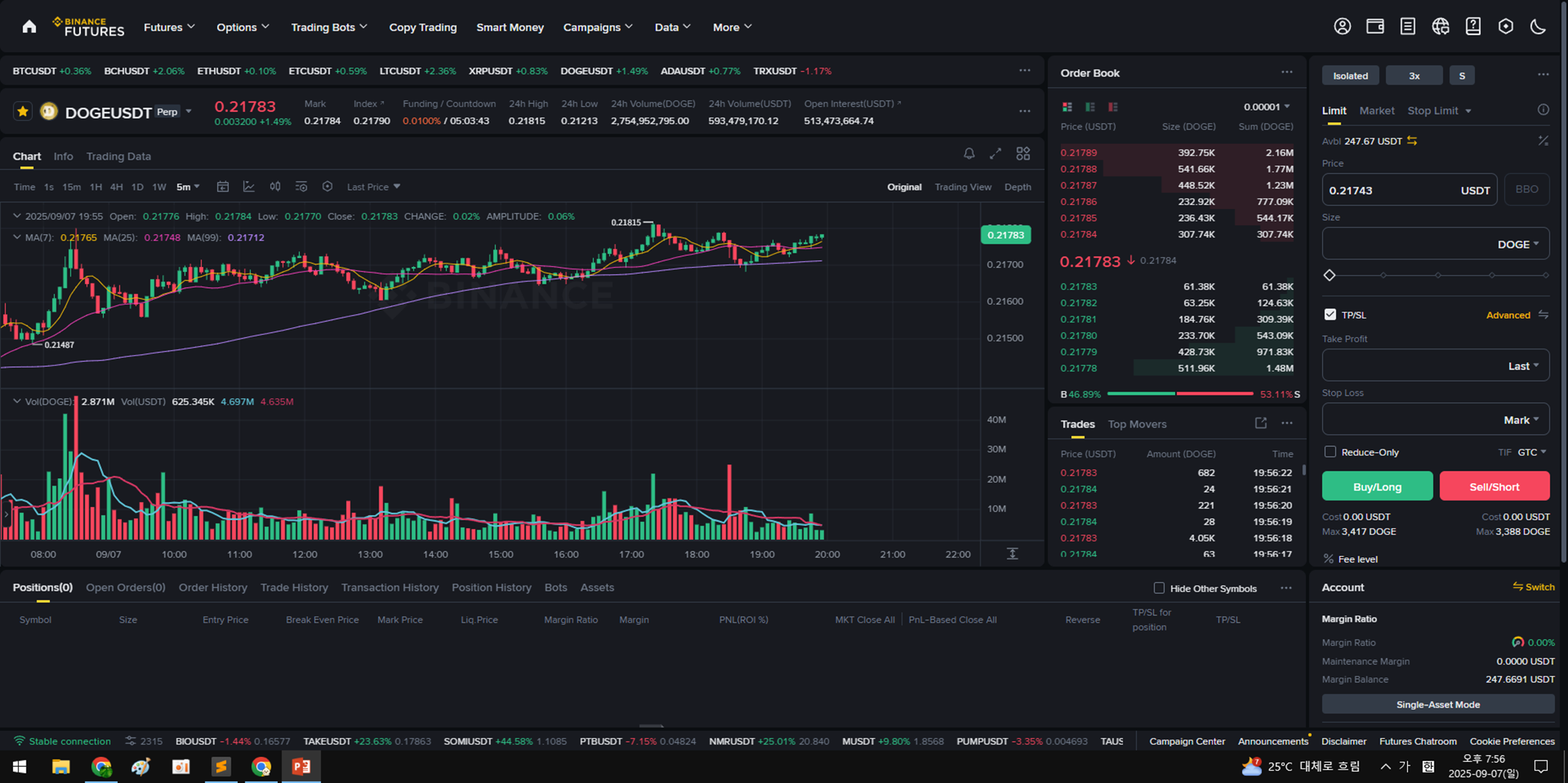Expand chart to fullscreen mode

click(x=995, y=154)
